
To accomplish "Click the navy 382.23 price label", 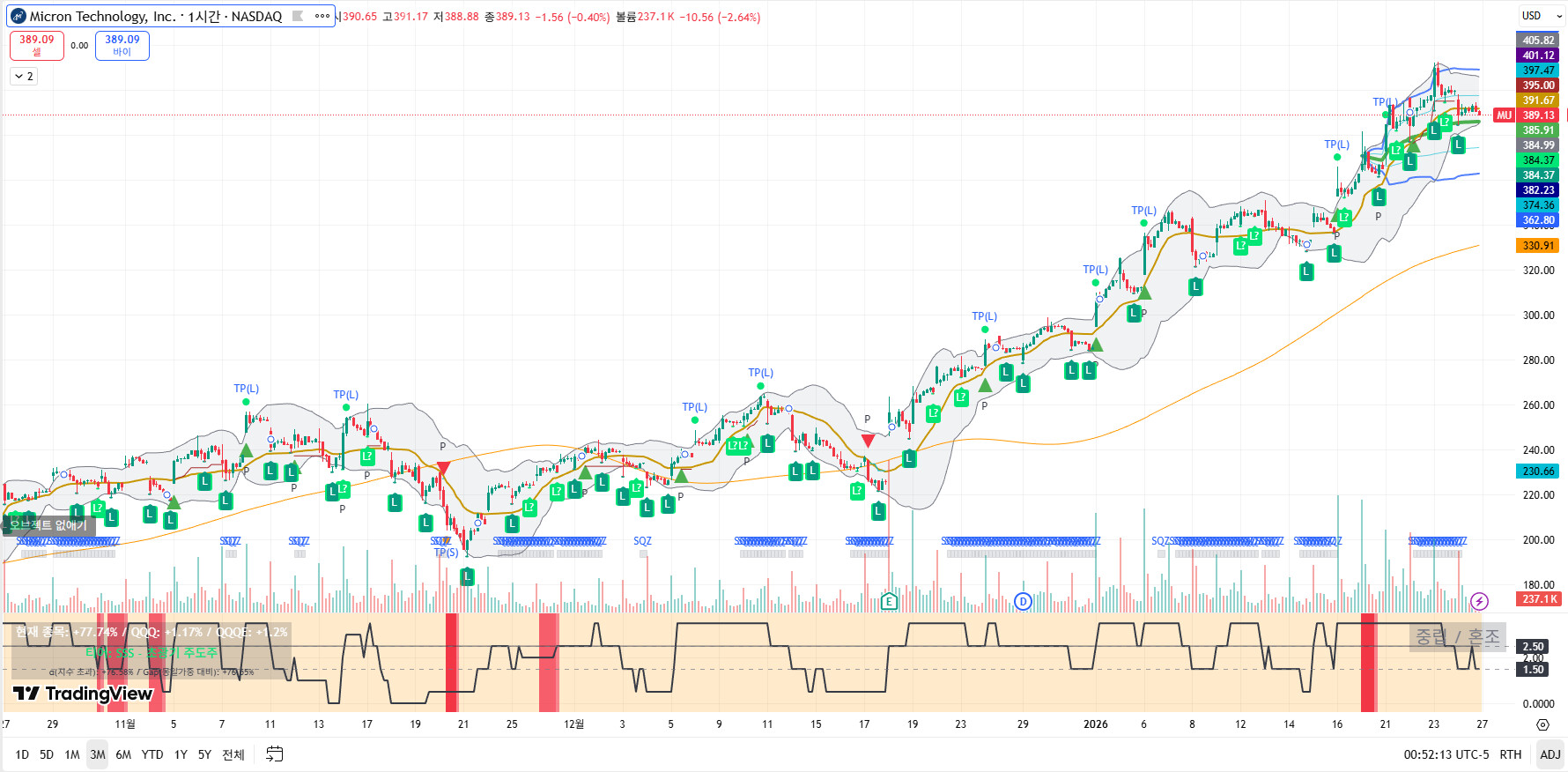I will coord(1538,190).
